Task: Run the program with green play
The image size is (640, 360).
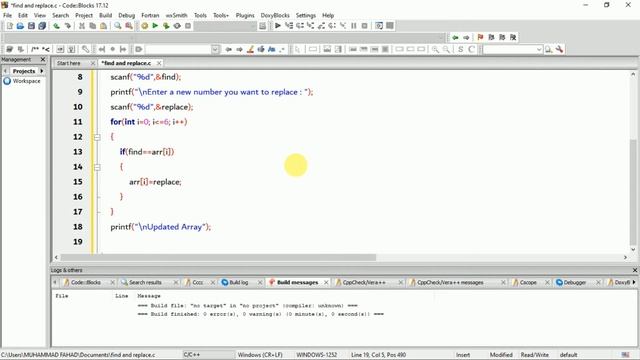Action: coord(155,26)
